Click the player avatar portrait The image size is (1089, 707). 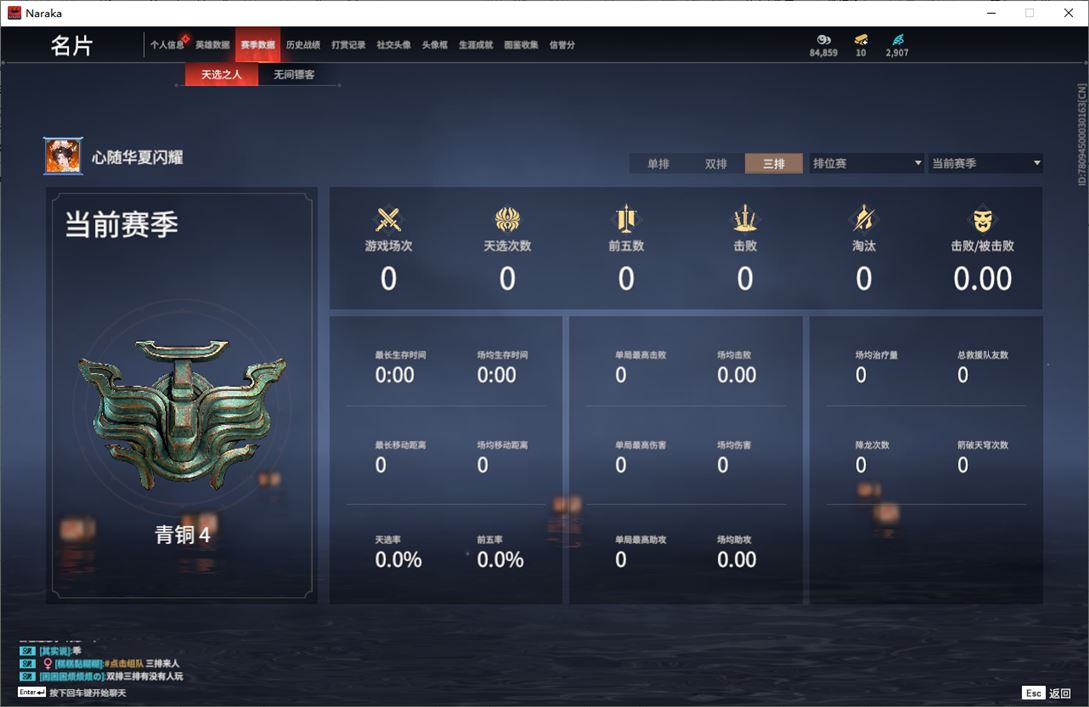pyautogui.click(x=63, y=156)
